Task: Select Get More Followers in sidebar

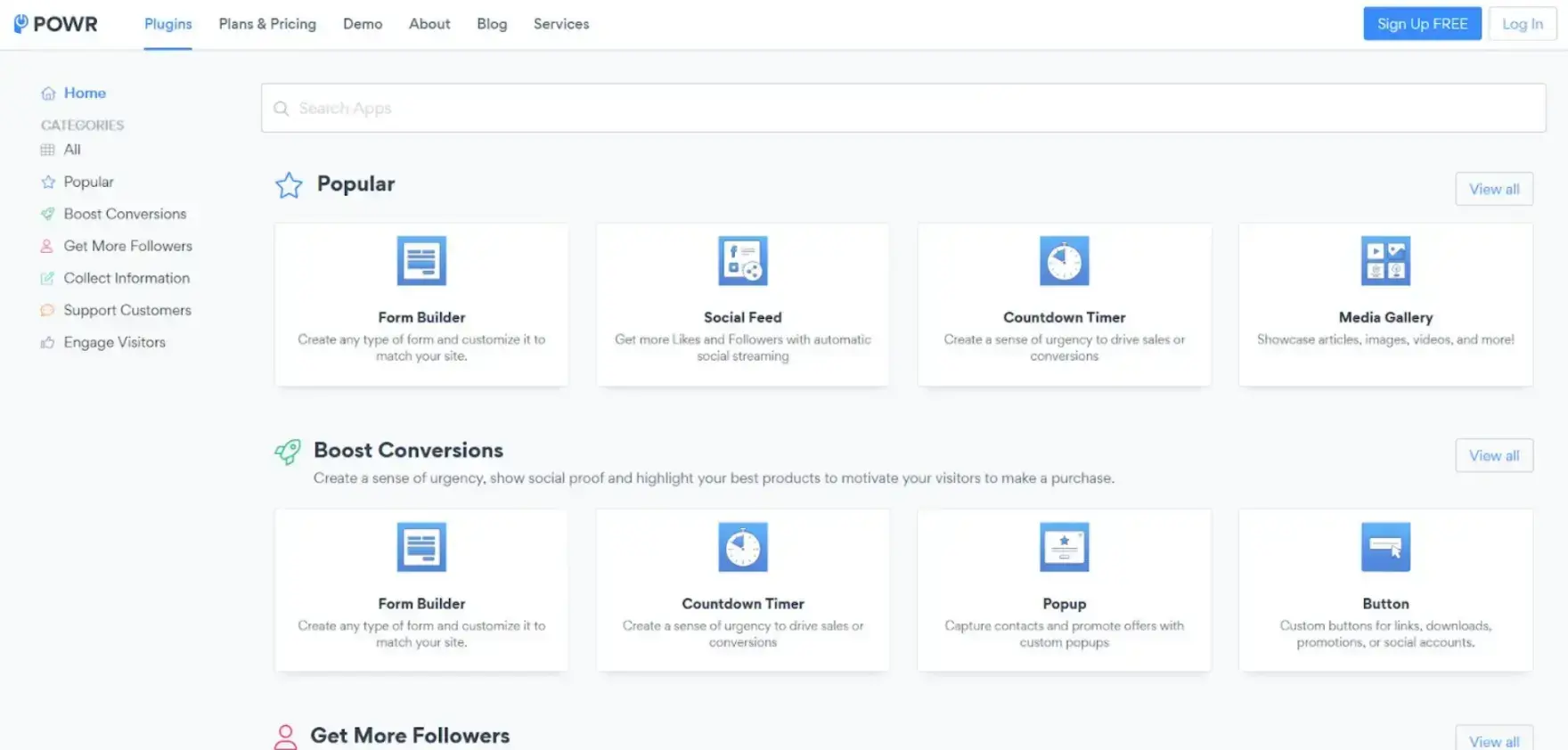Action: coord(127,246)
